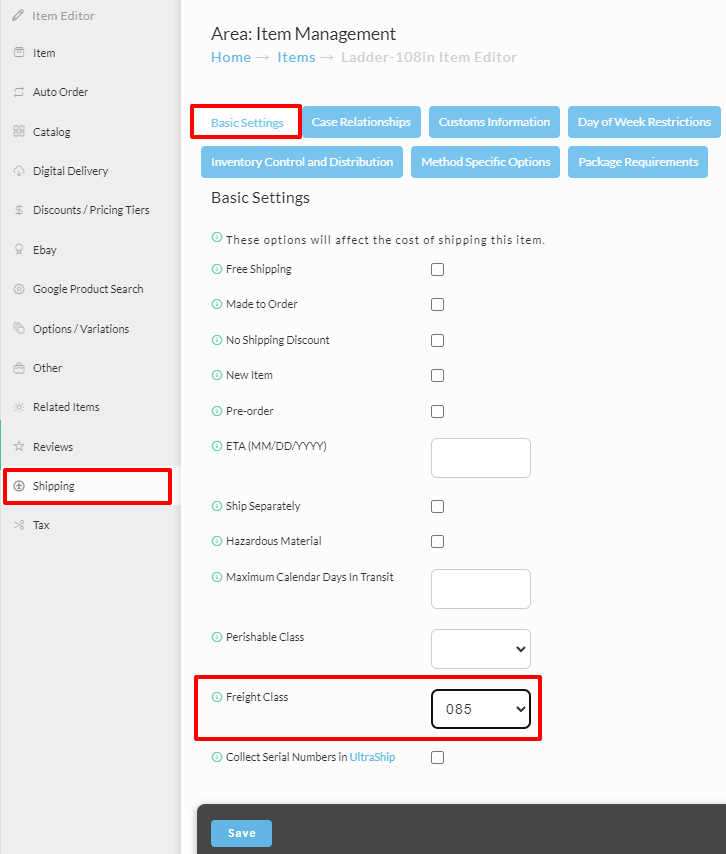Click the ETA date input field

pos(481,458)
